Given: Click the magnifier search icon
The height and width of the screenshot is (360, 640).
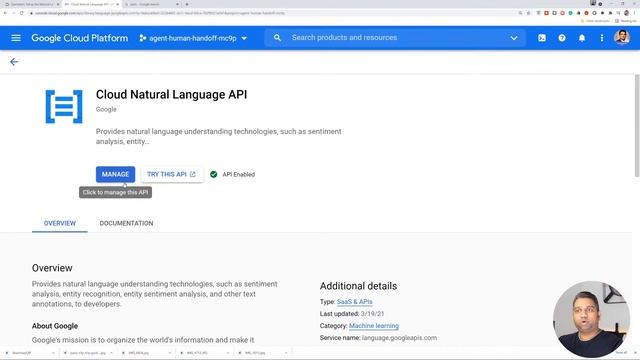Looking at the screenshot, I should pos(277,38).
